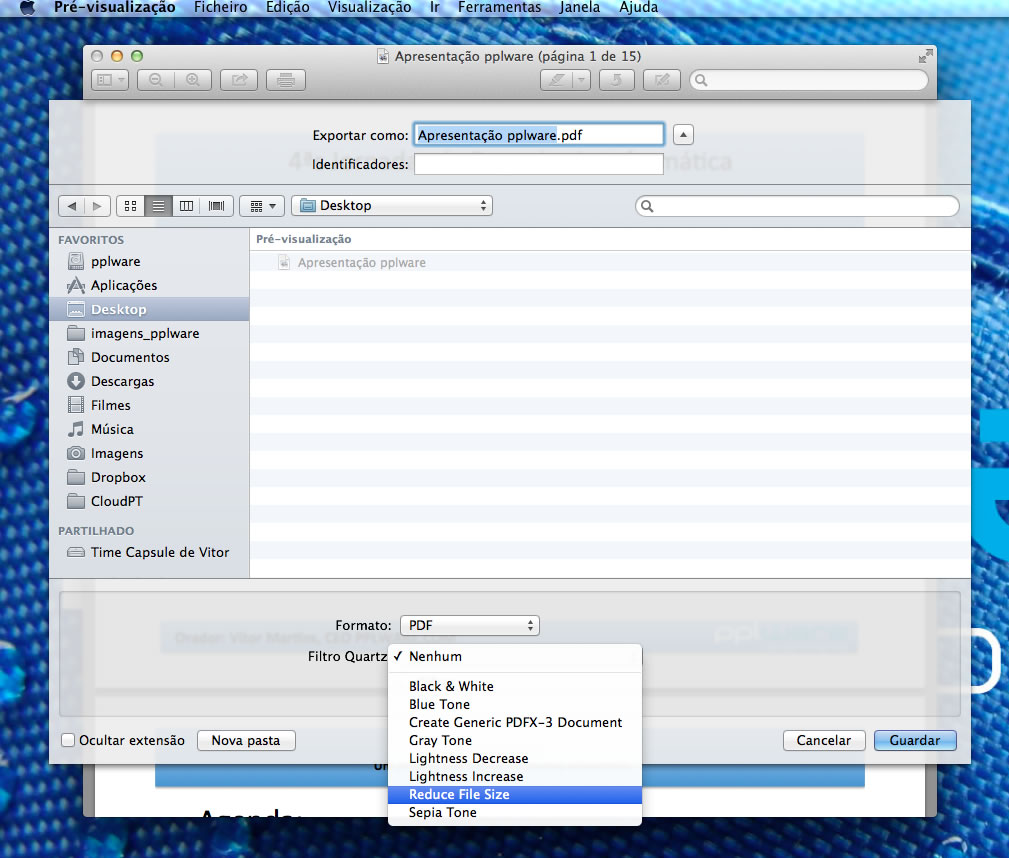The image size is (1009, 858).
Task: Open the Formato PDF dropdown
Action: click(469, 626)
